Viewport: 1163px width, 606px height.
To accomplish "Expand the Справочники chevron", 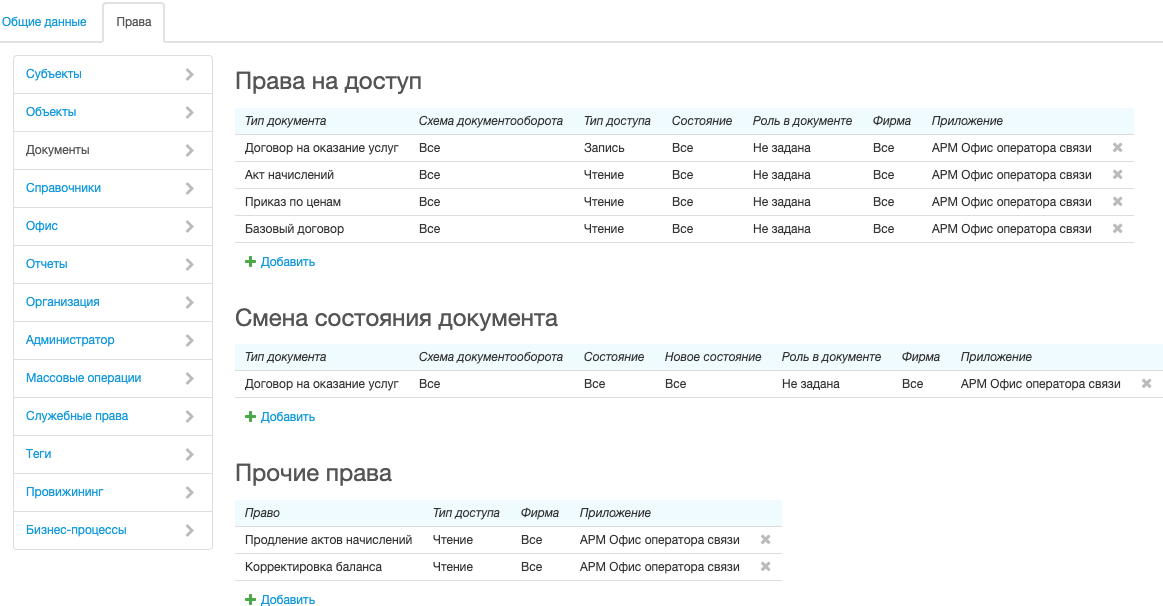I will coord(189,188).
